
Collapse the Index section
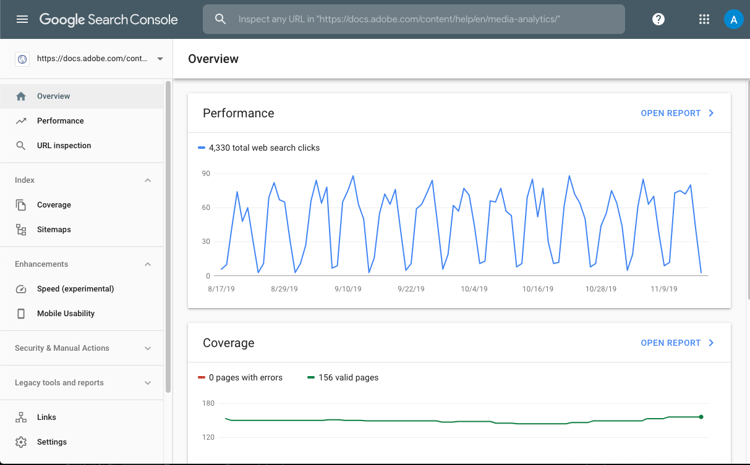(148, 180)
